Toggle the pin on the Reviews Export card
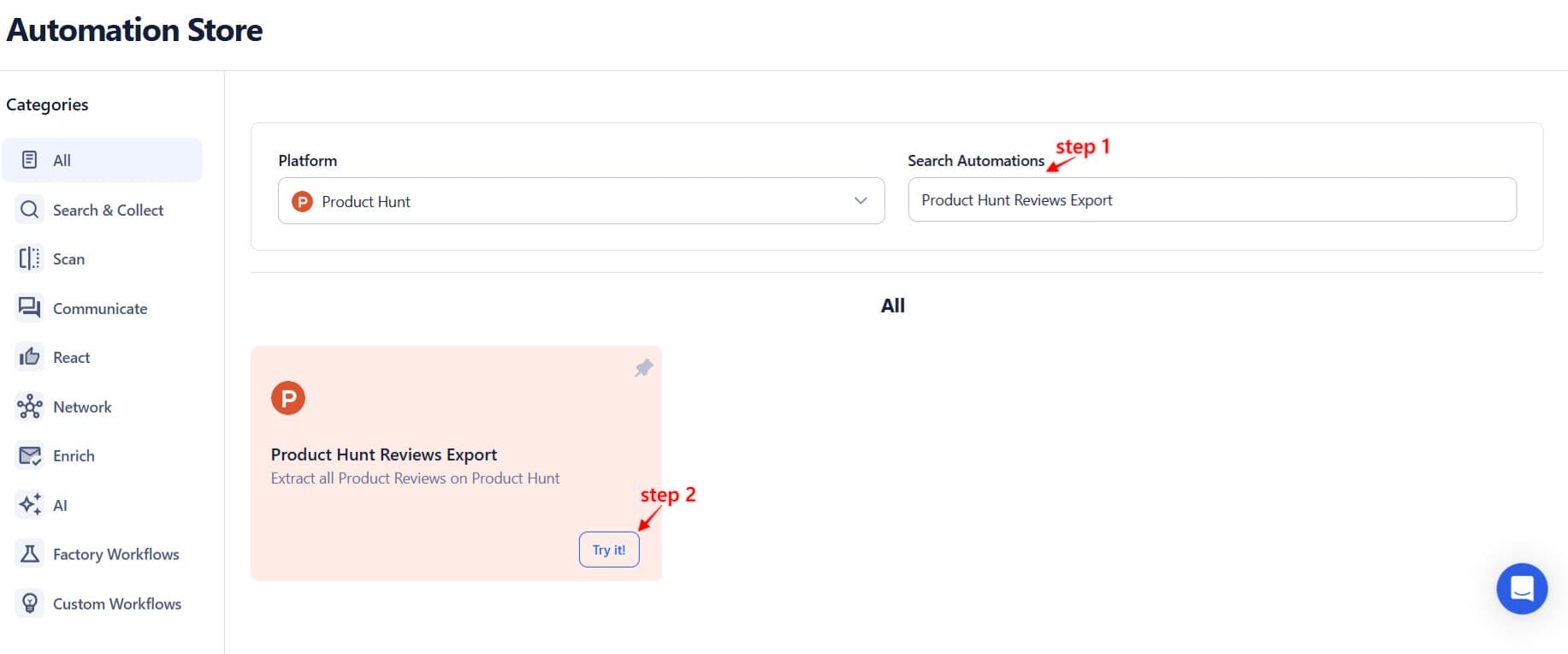 643,368
